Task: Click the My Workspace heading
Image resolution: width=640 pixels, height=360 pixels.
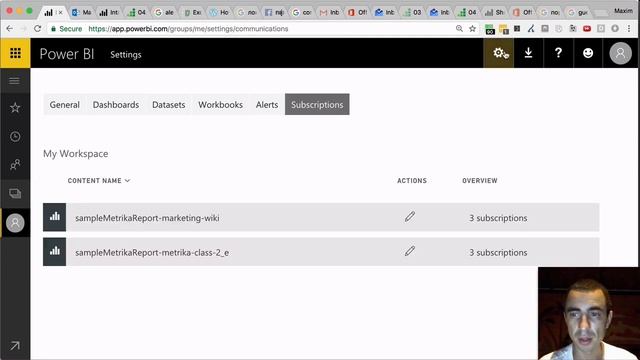Action: coord(76,154)
